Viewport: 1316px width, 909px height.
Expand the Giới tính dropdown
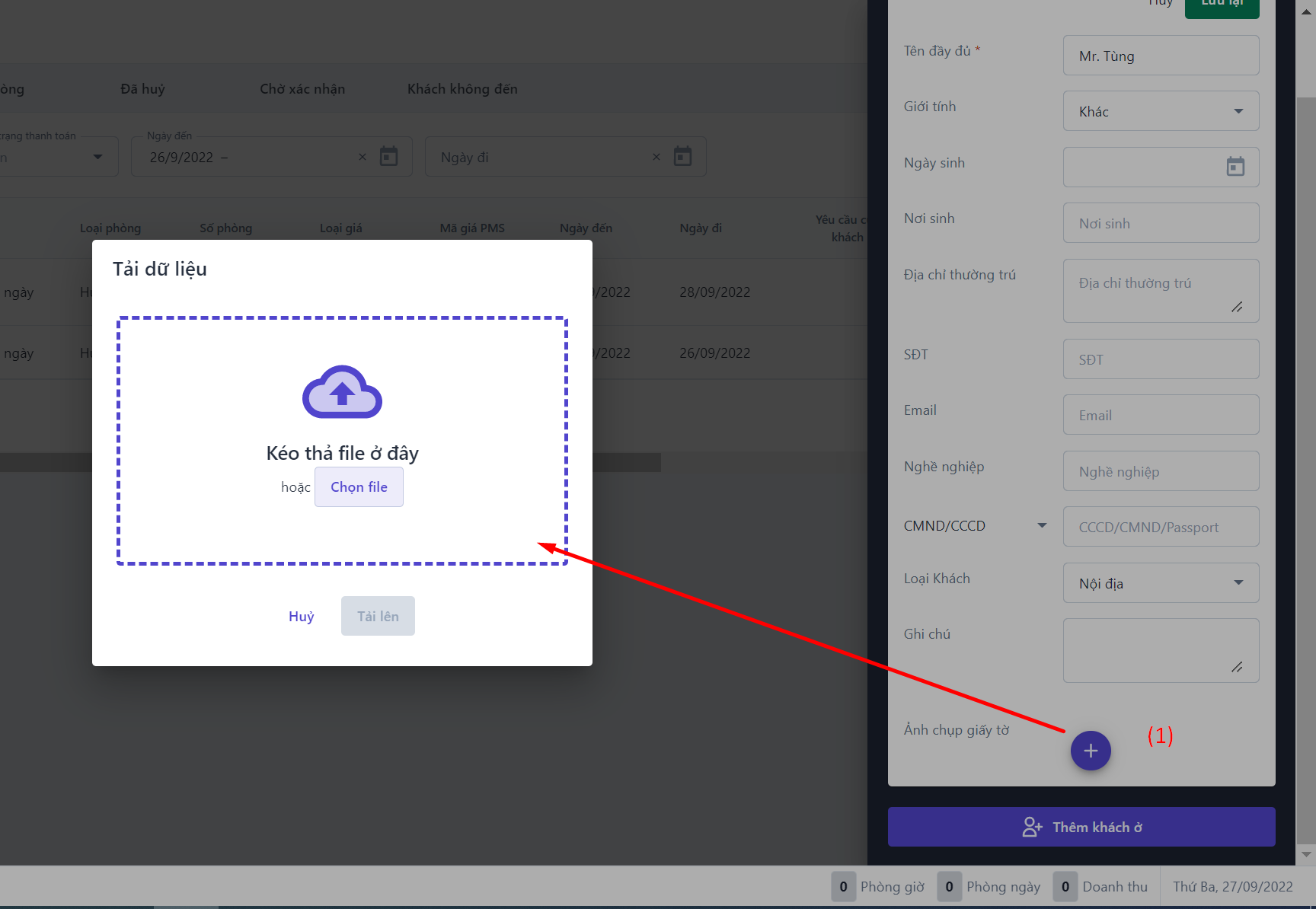point(1238,111)
